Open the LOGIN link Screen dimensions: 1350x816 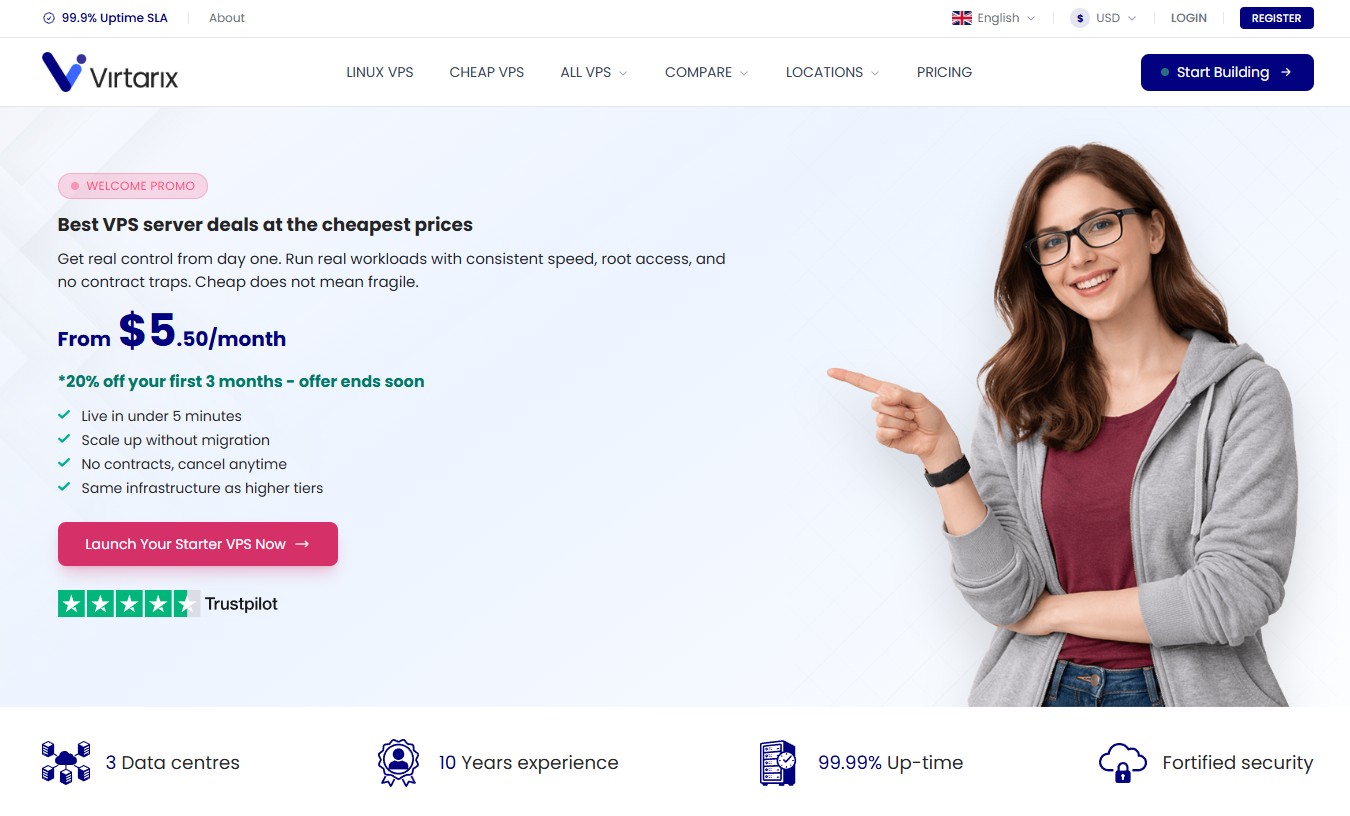click(x=1189, y=18)
